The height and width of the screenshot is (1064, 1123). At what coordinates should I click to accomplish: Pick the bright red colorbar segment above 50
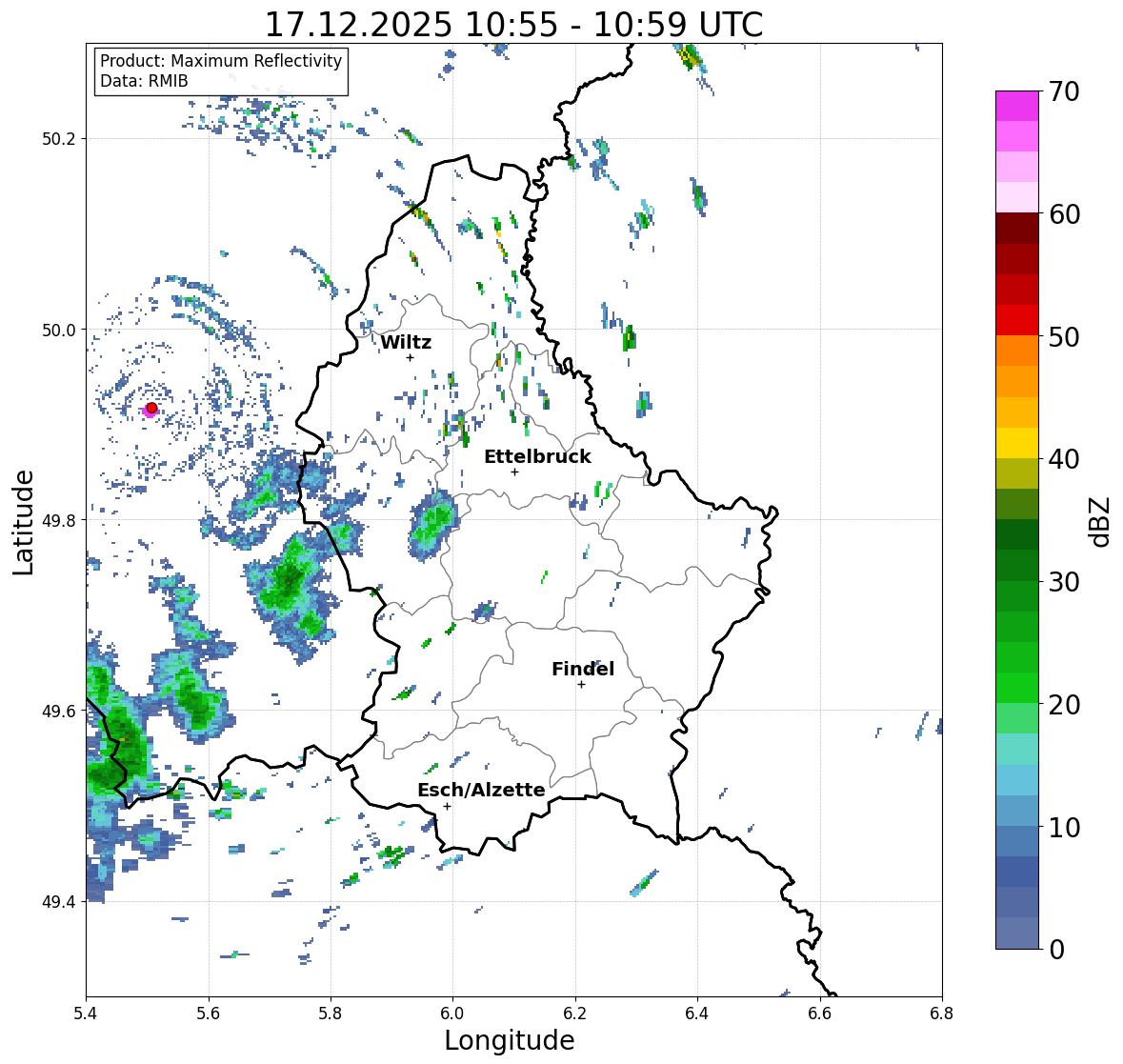pos(1017,320)
